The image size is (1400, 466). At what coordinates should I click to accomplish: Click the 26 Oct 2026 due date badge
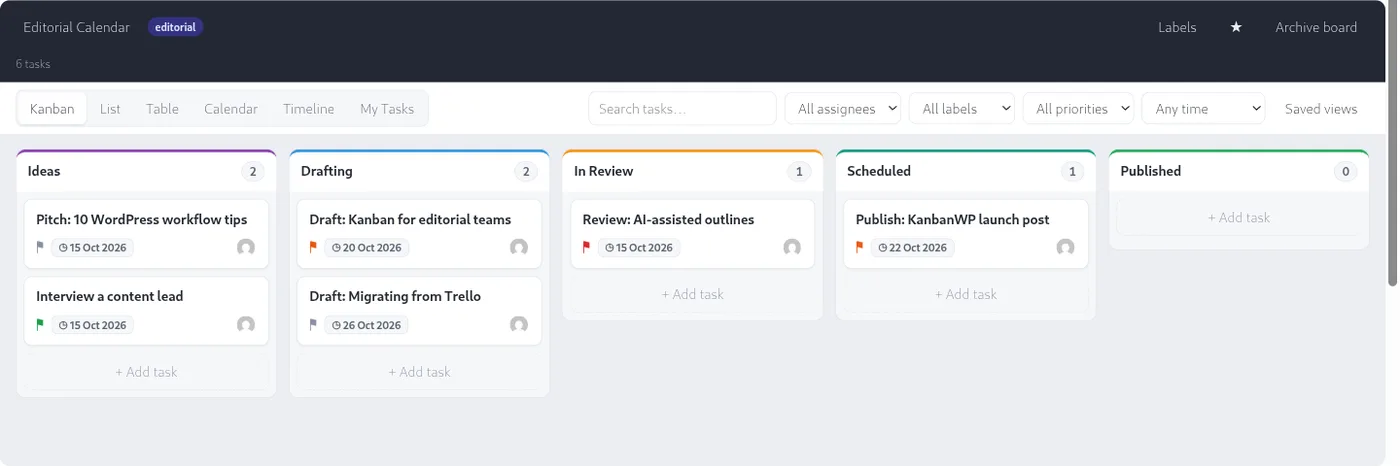coord(366,324)
